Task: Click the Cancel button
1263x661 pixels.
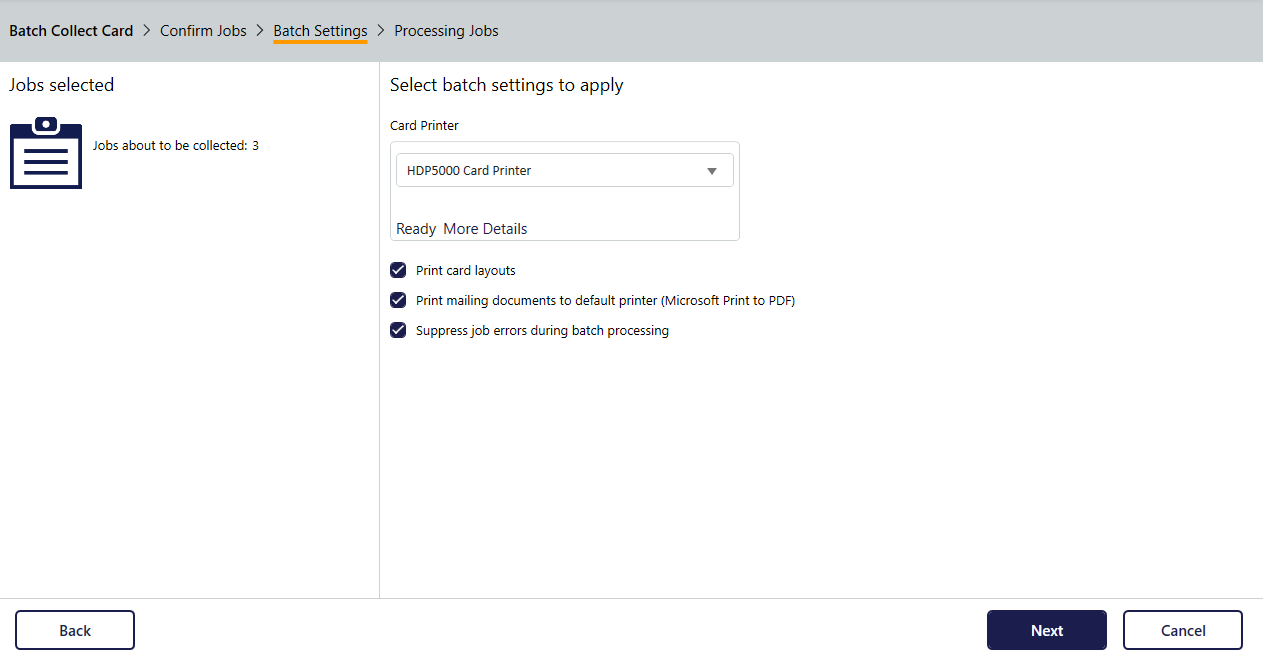Action: pyautogui.click(x=1183, y=630)
